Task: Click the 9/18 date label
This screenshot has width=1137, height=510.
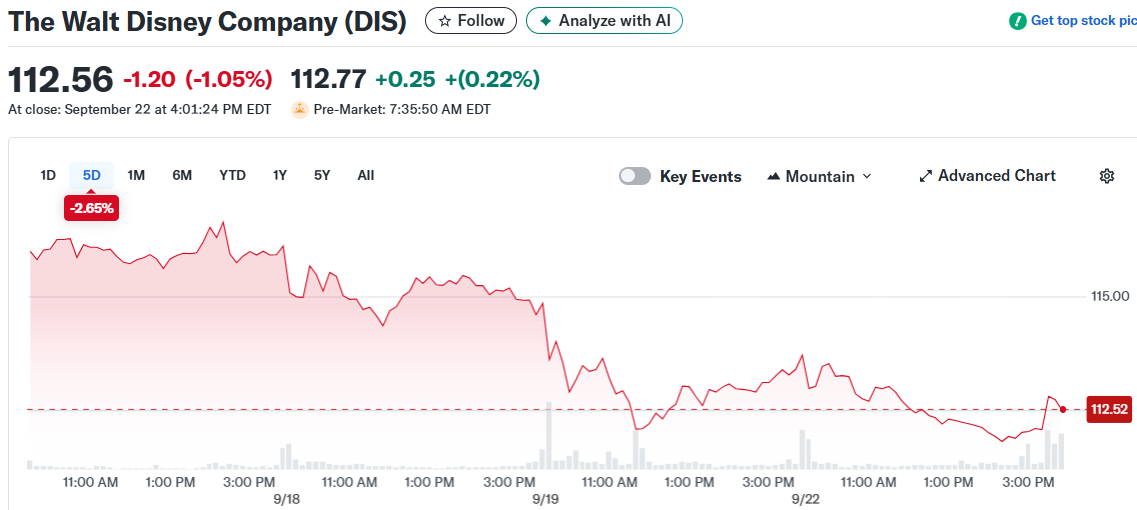Action: coord(287,500)
